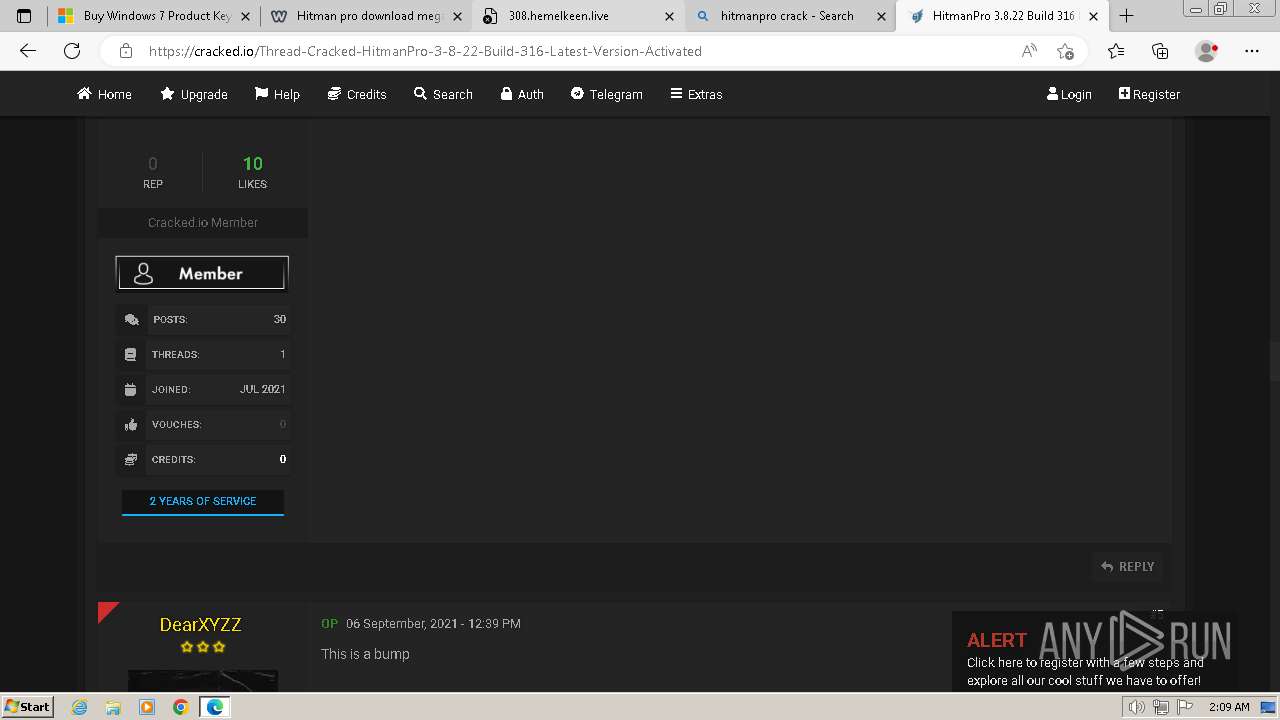This screenshot has height=720, width=1280.
Task: Open the Extras menu
Action: 696,94
